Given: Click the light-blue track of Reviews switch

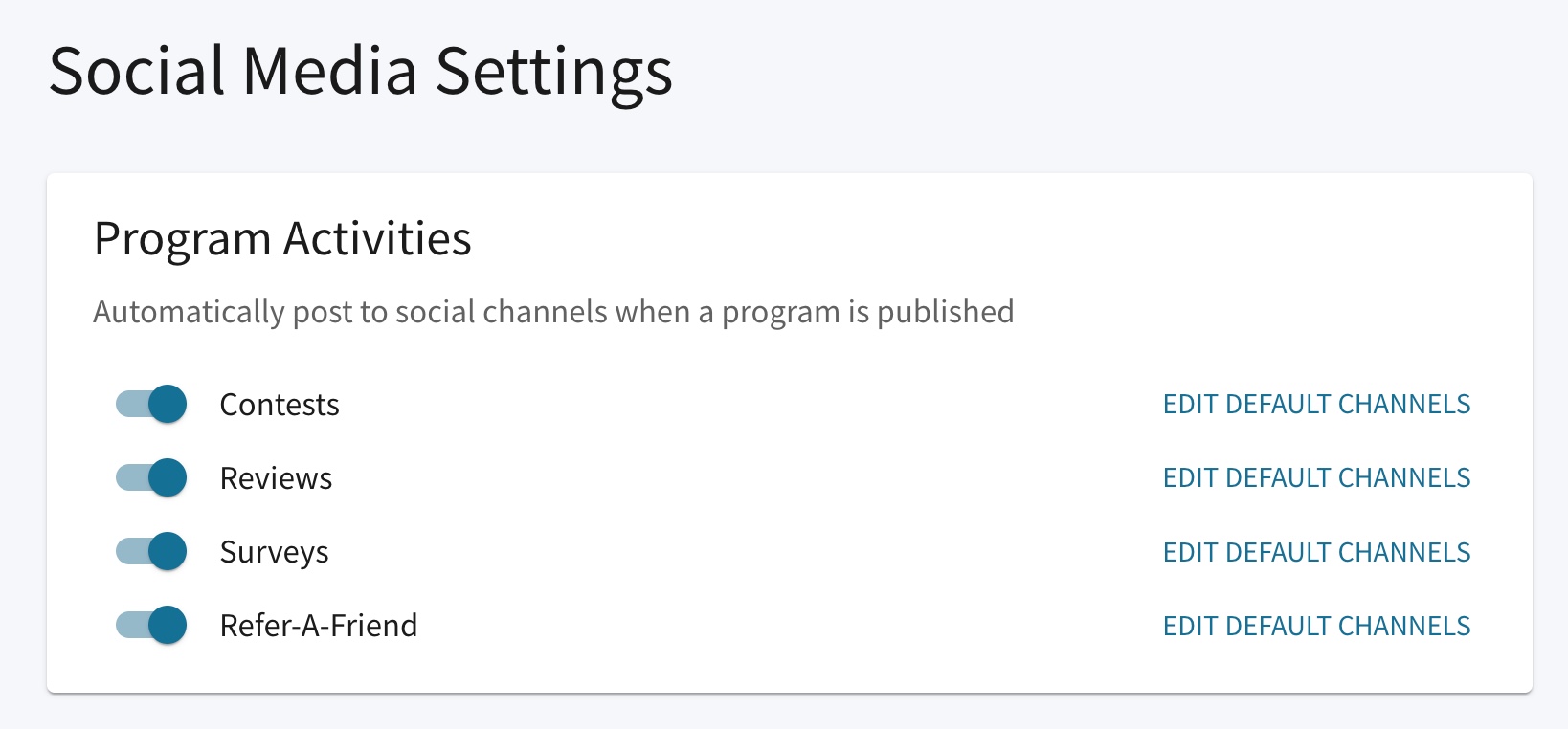Looking at the screenshot, I should point(132,477).
